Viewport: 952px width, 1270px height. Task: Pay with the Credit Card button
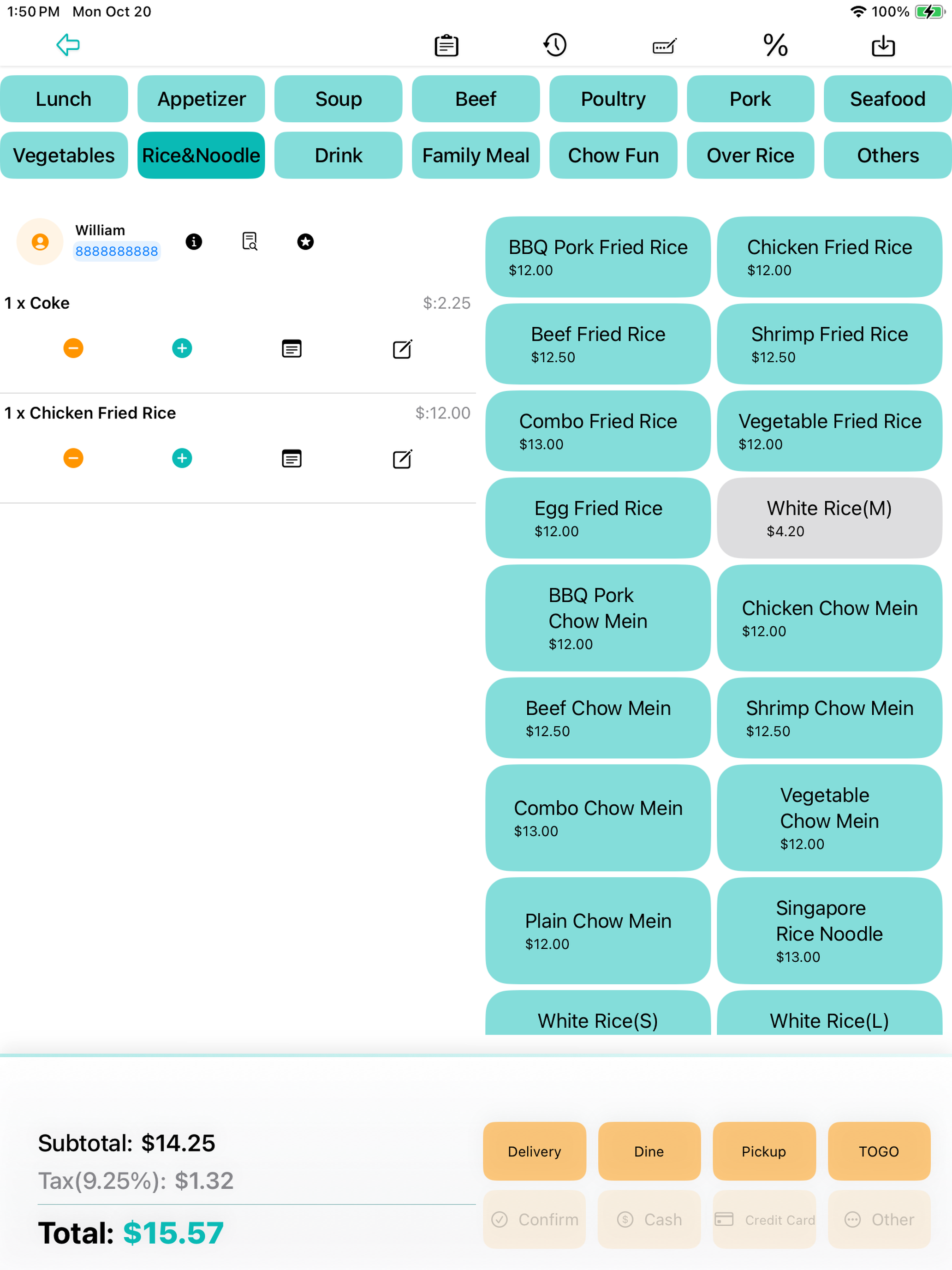[764, 1219]
